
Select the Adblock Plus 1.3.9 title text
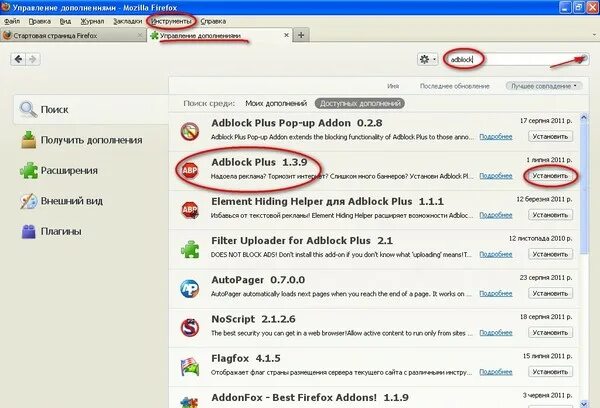click(259, 162)
